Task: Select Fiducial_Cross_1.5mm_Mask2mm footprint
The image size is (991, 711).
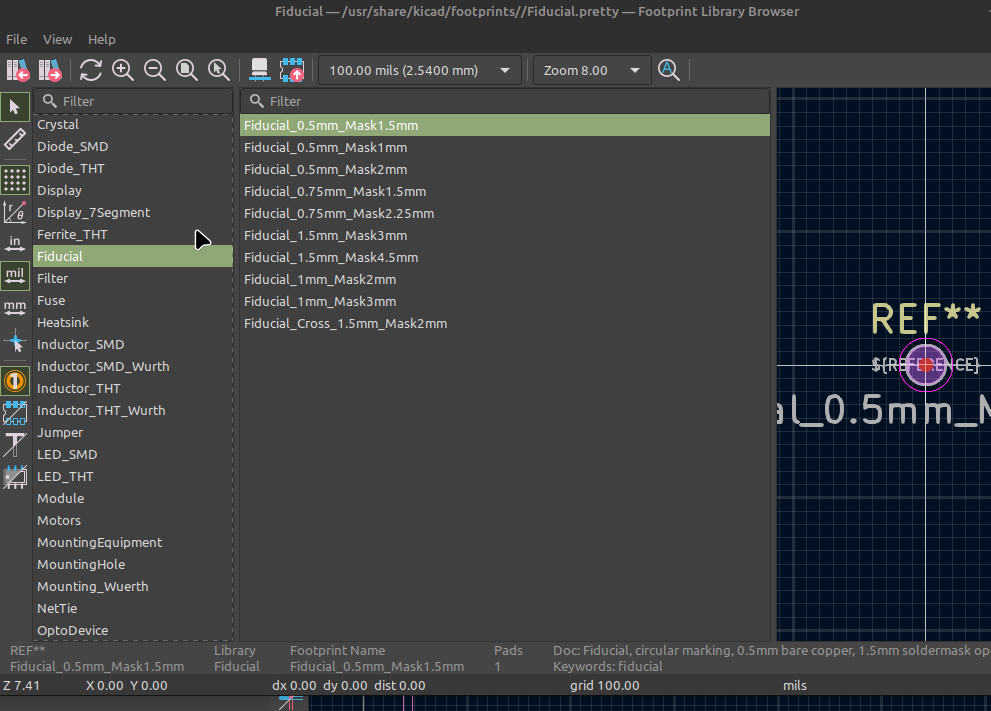Action: point(345,323)
